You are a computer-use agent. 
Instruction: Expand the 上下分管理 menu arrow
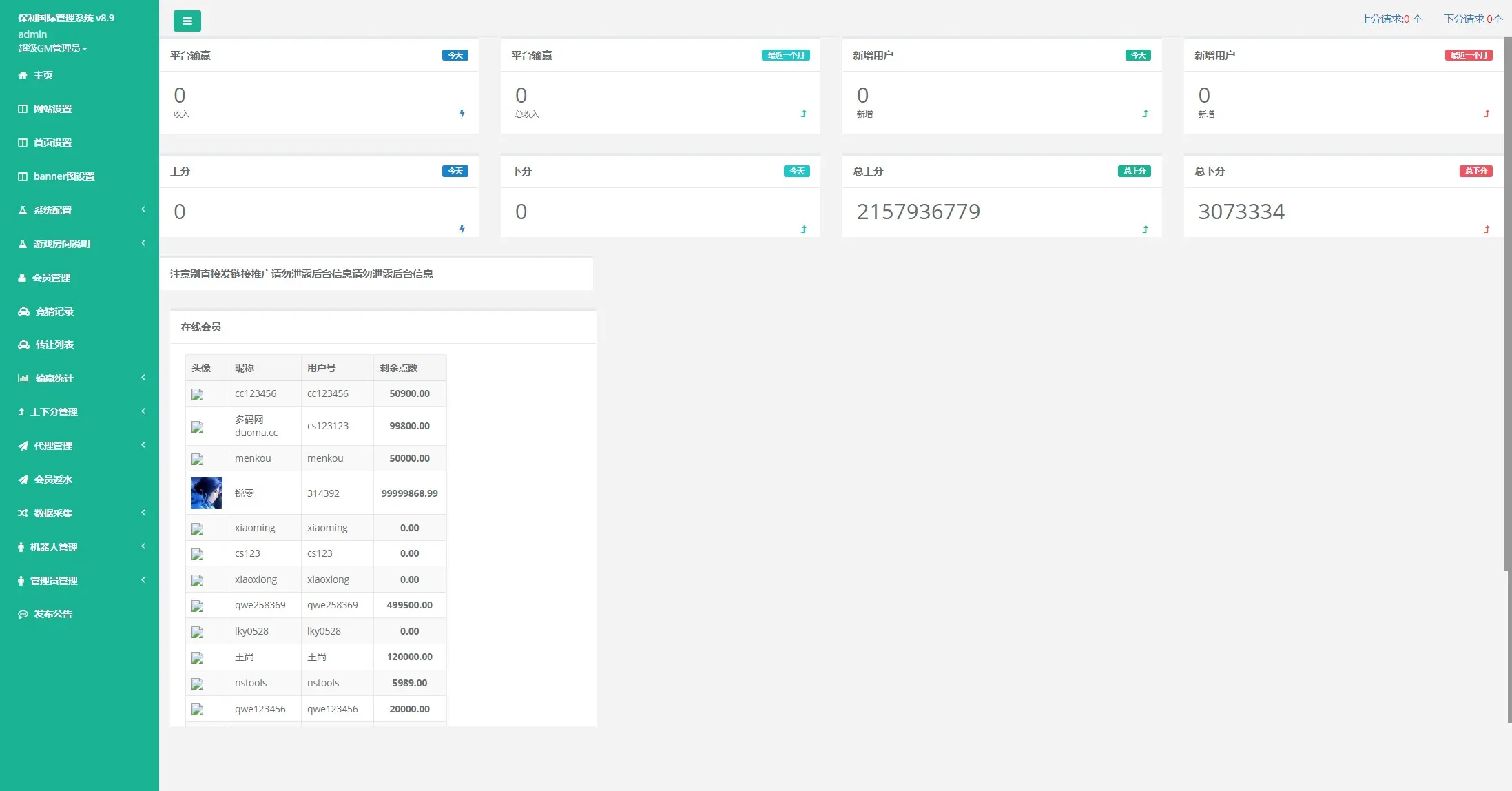(143, 411)
